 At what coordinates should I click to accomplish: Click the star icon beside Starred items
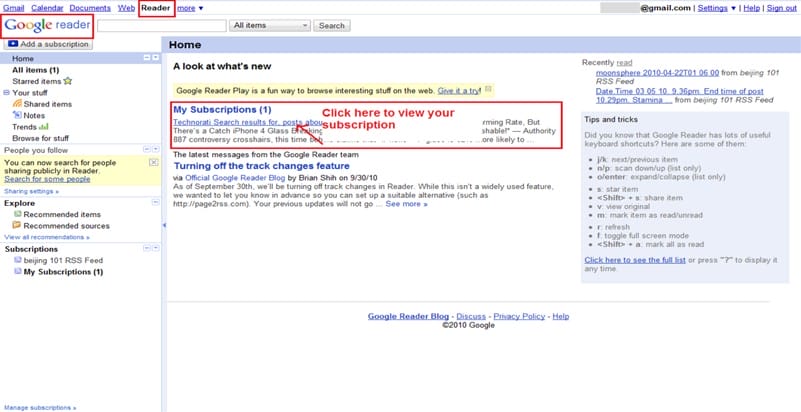67,81
